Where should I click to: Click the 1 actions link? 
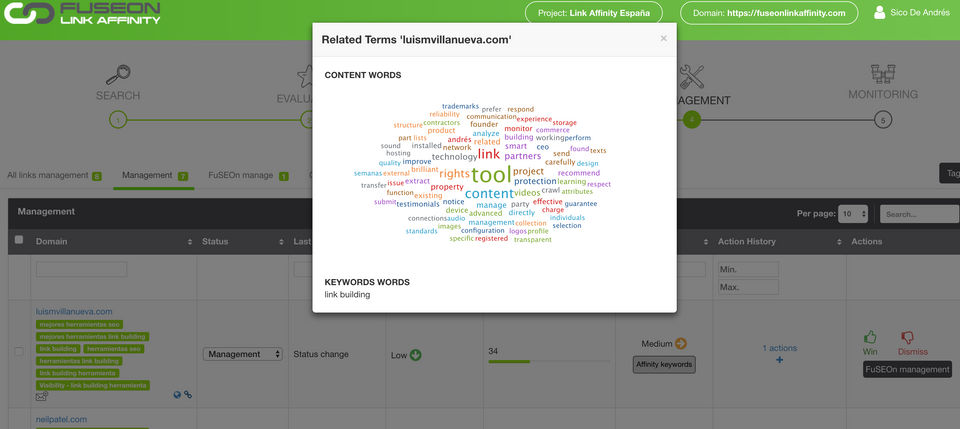pos(779,348)
